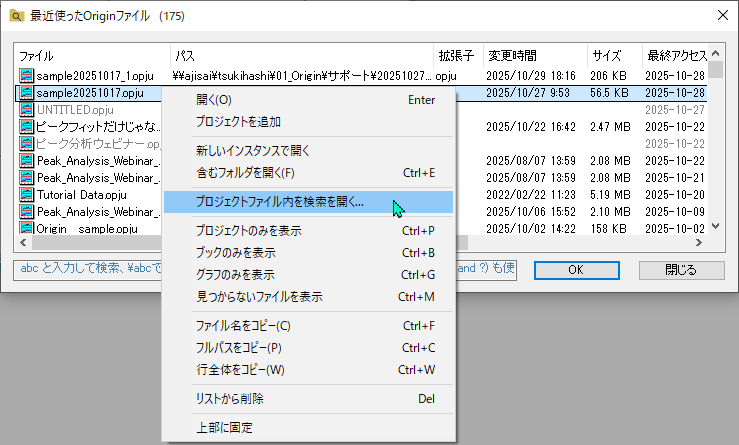The image size is (739, 445).
Task: Click the horizontal scrollbar right arrow
Action: pos(699,242)
